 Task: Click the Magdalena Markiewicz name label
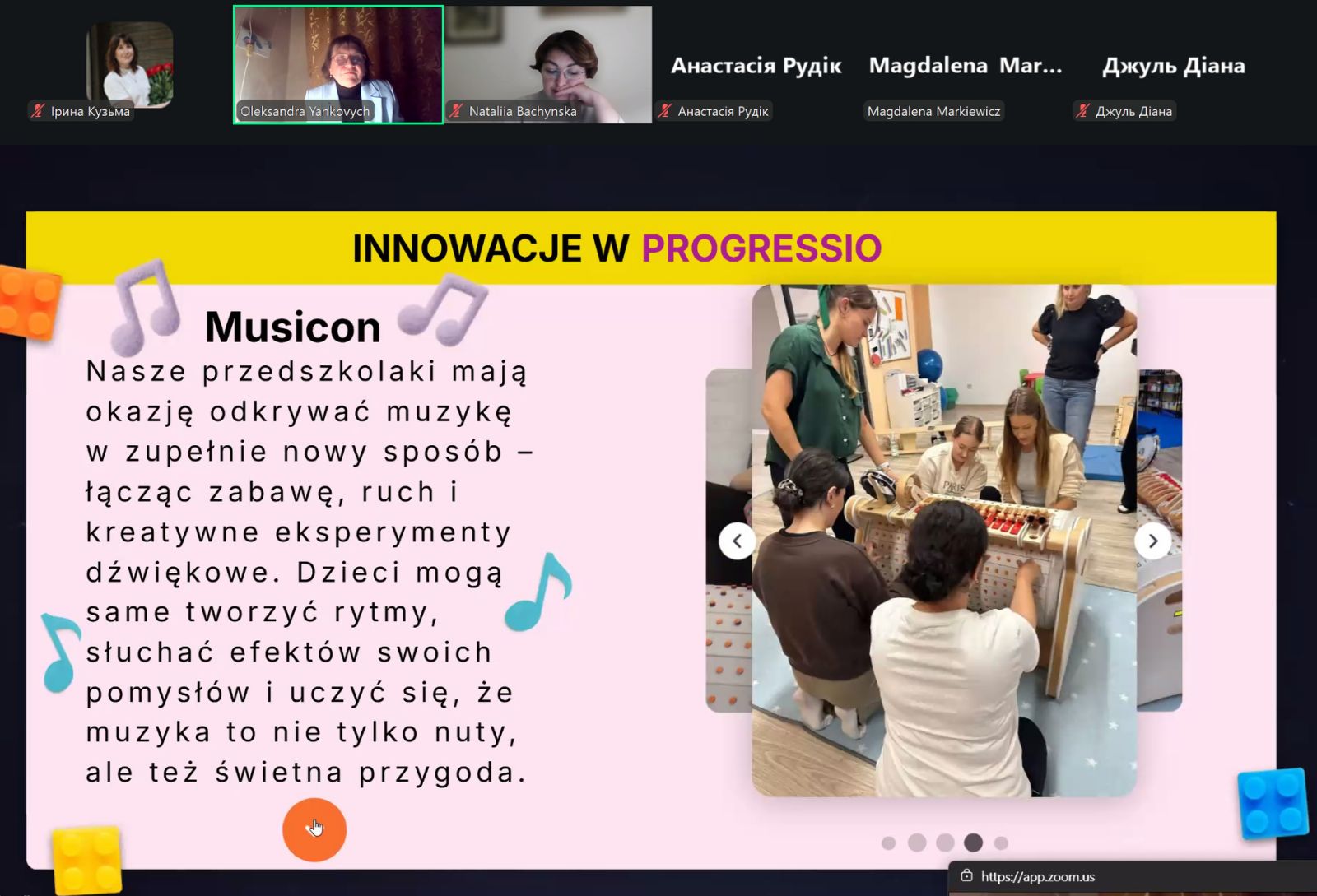coord(933,111)
